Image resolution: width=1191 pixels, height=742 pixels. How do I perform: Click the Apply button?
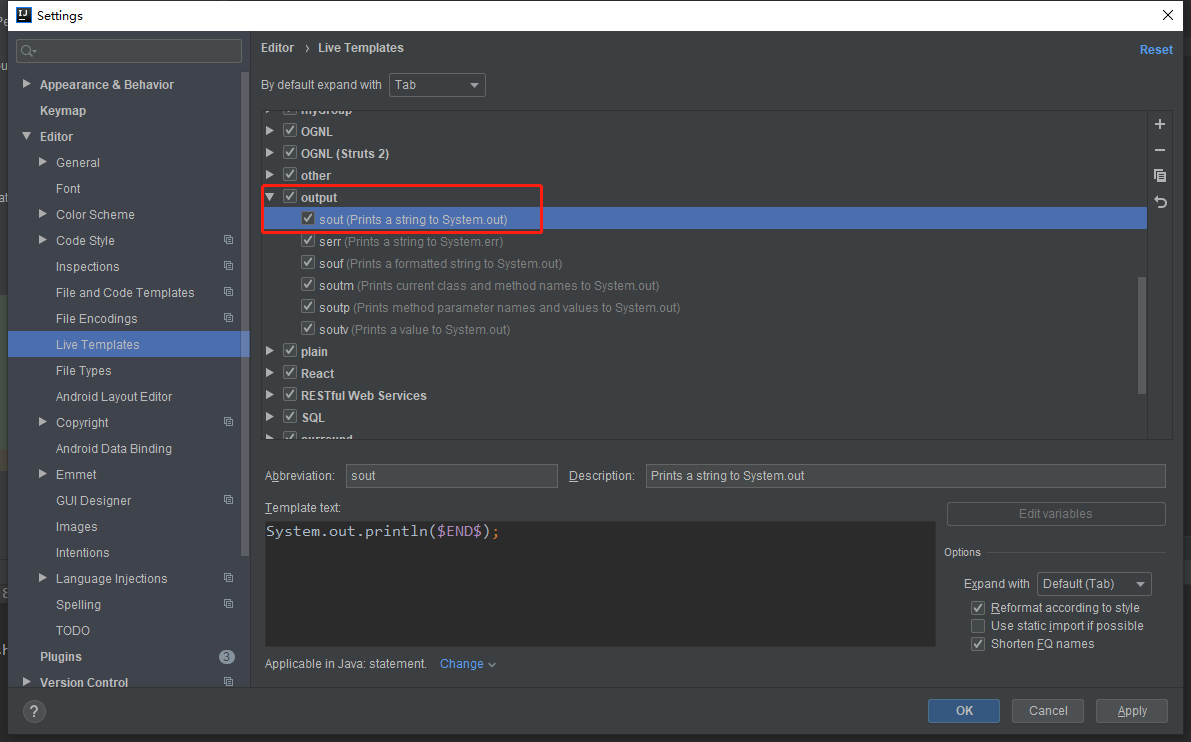[1132, 711]
